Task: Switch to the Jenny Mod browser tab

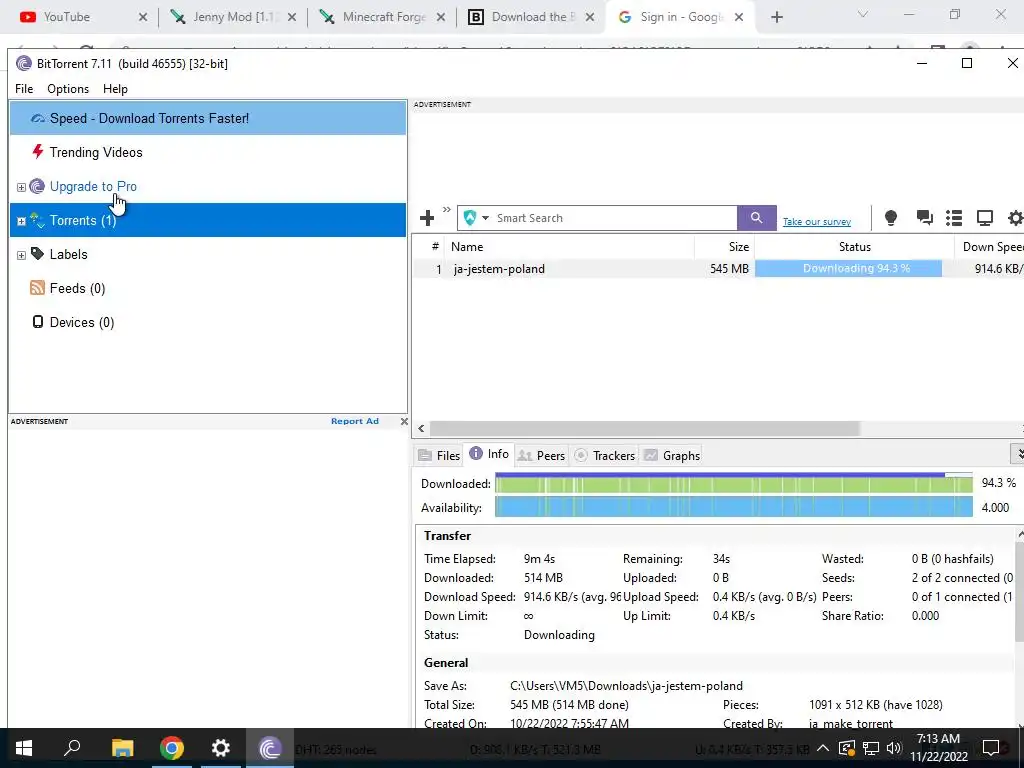Action: click(233, 17)
